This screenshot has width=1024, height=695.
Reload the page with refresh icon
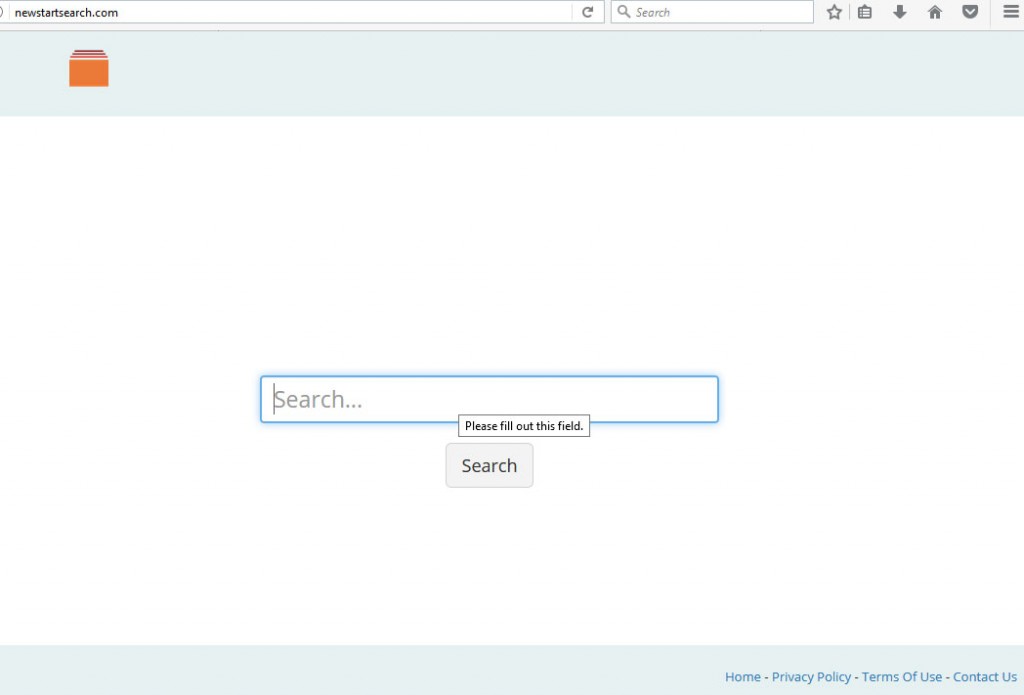click(587, 12)
